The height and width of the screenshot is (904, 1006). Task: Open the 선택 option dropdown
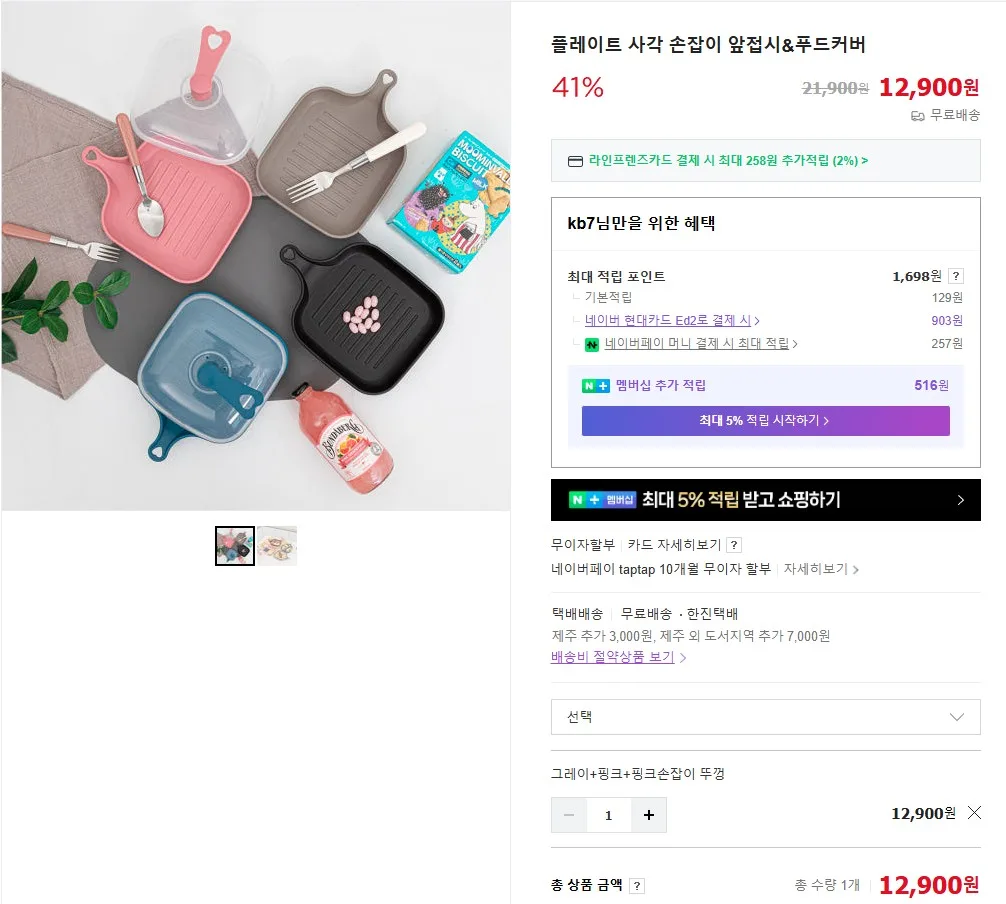point(765,717)
